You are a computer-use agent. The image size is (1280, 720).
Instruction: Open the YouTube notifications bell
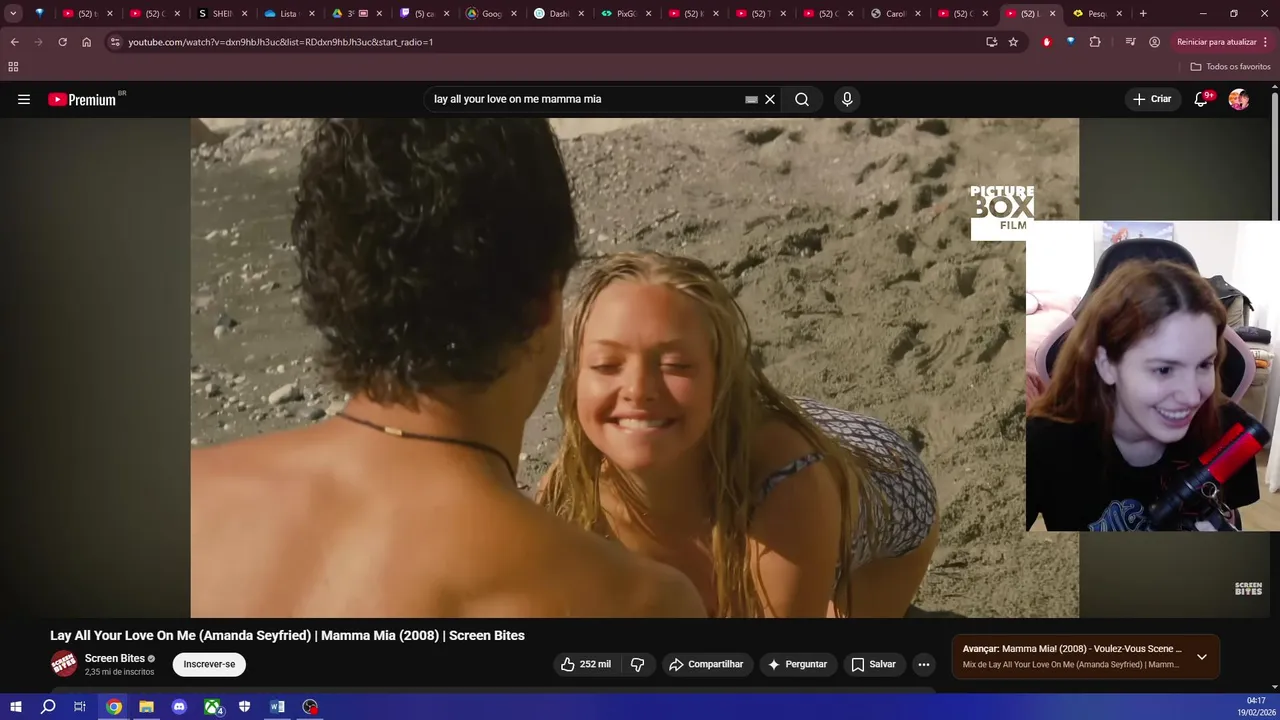tap(1201, 99)
